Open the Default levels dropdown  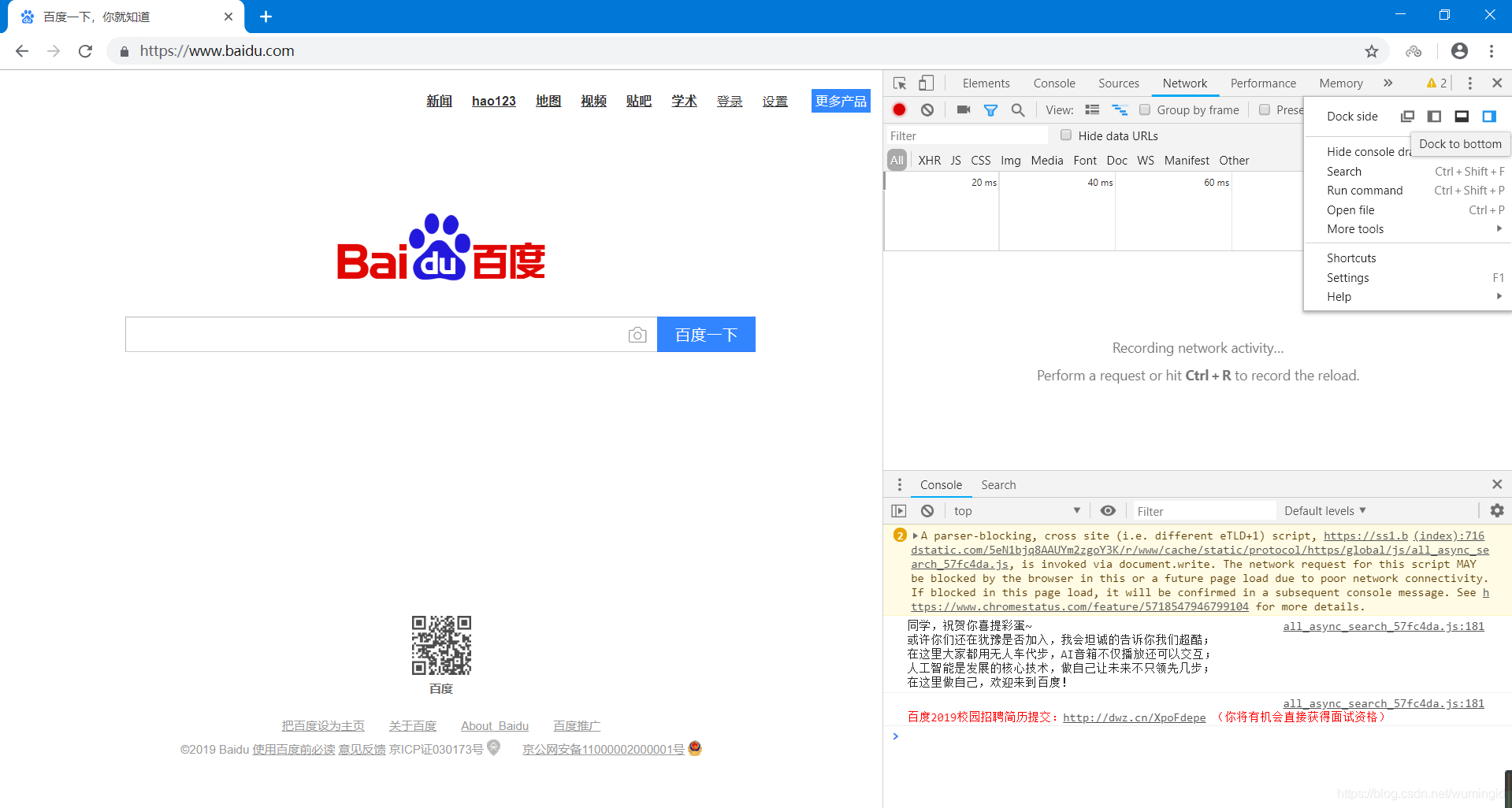point(1324,511)
